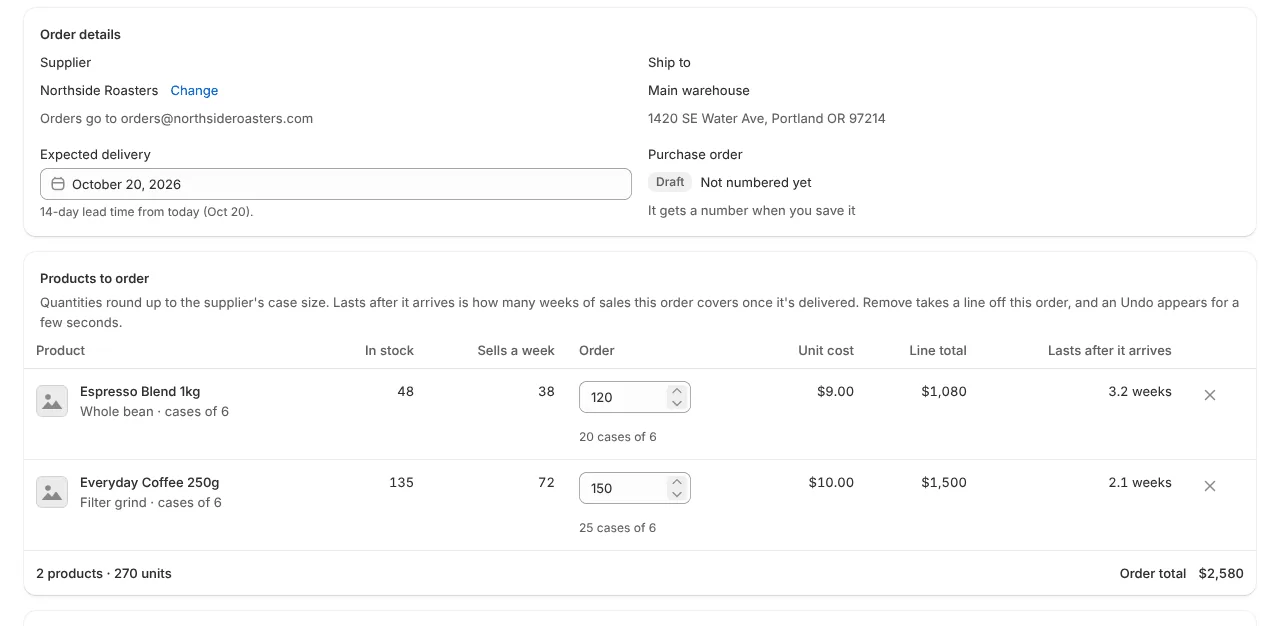1280x626 pixels.
Task: Decrease the Everyday Coffee order quantity
Action: [677, 494]
